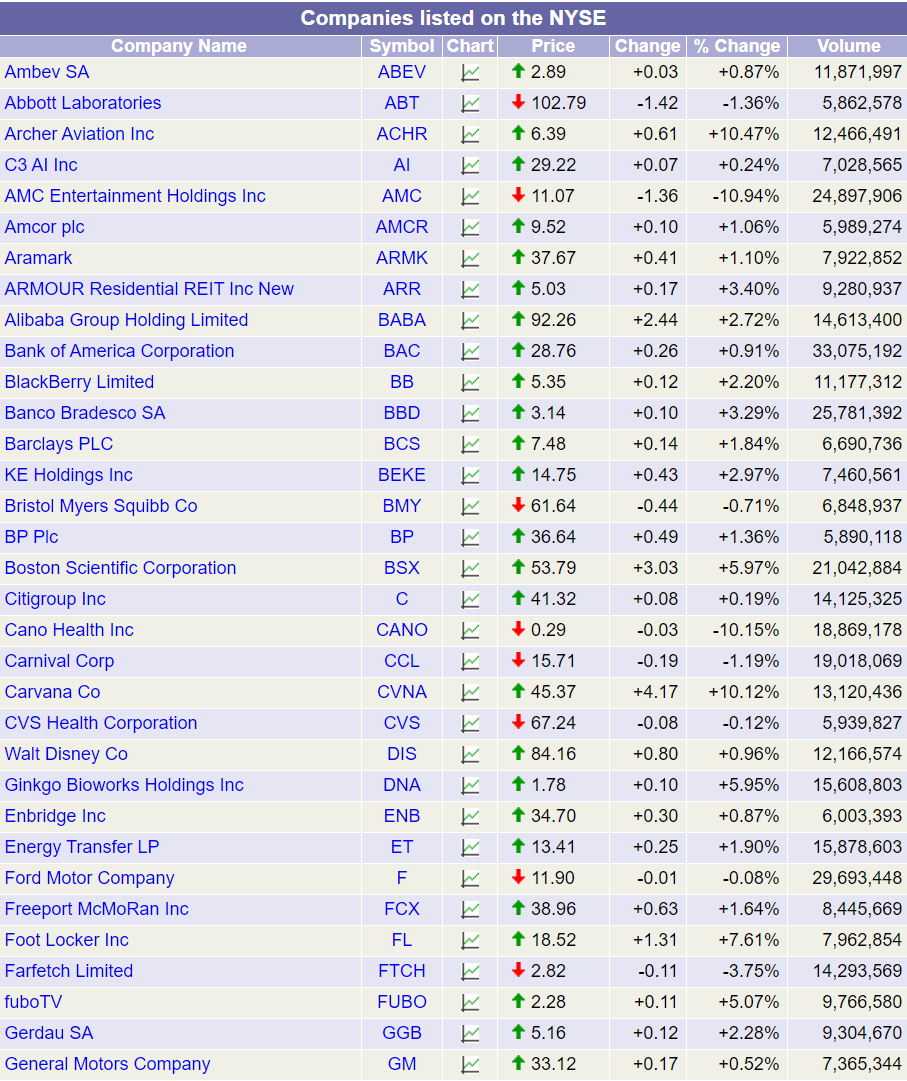Open the General Motors Company link
The width and height of the screenshot is (907, 1081).
108,1064
